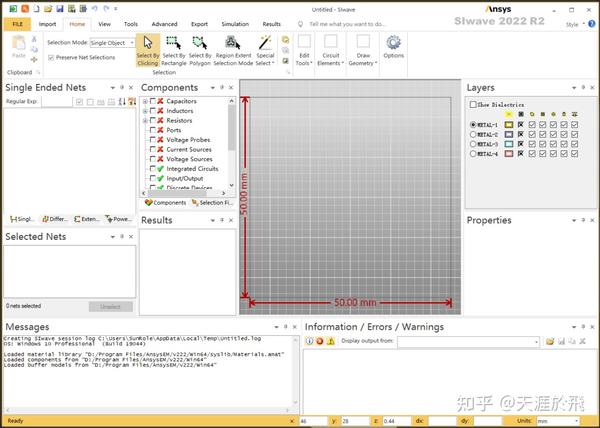Expand the Resistors tree node
The width and height of the screenshot is (600, 428).
[145, 120]
